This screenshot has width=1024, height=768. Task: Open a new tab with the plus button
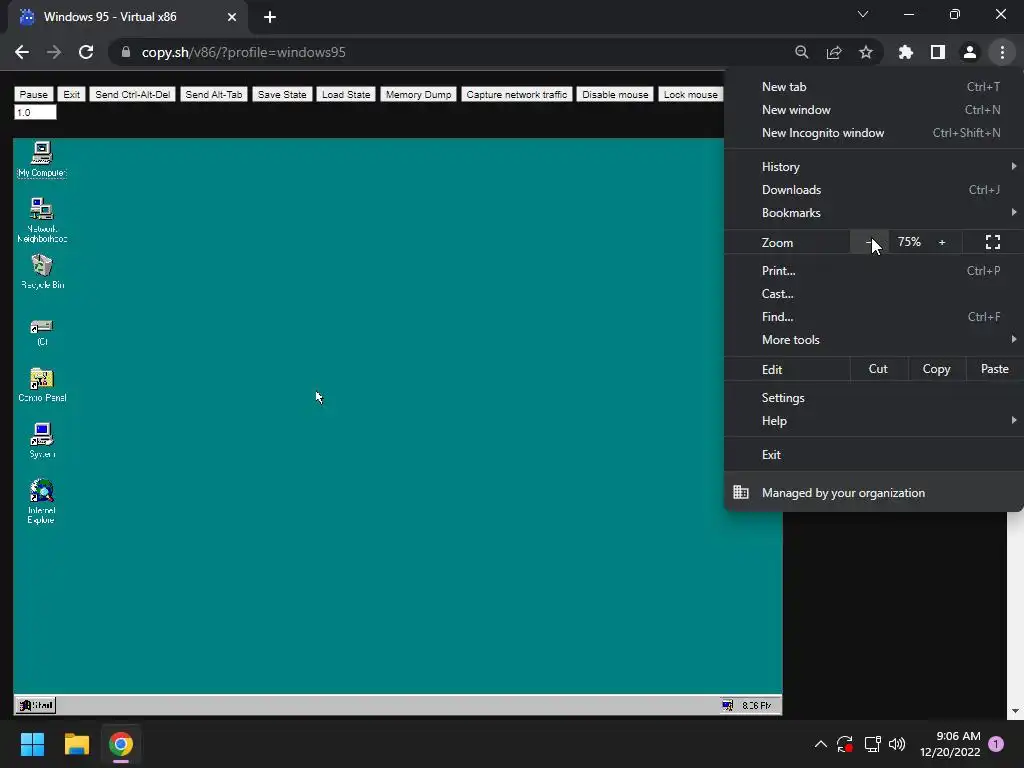(270, 17)
